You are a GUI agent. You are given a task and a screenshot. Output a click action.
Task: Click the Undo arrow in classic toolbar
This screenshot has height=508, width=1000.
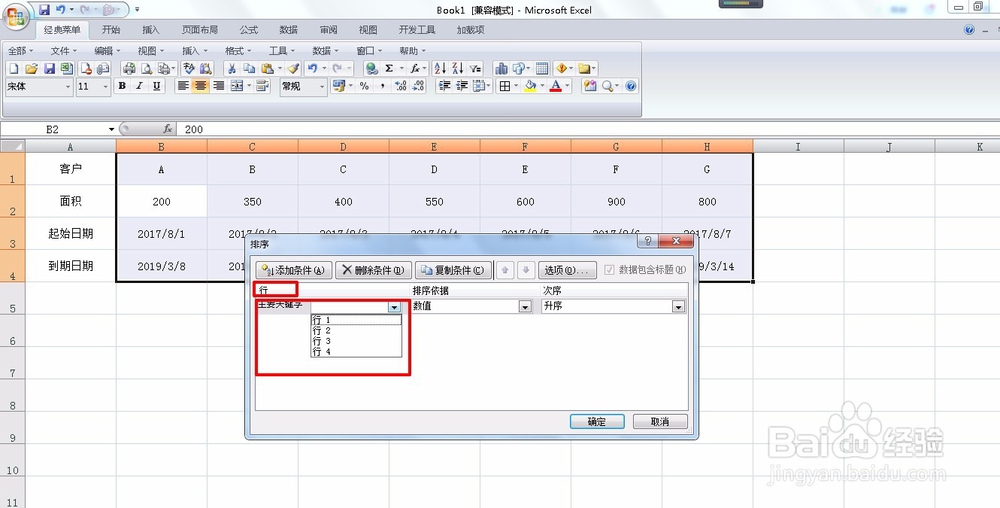(312, 69)
